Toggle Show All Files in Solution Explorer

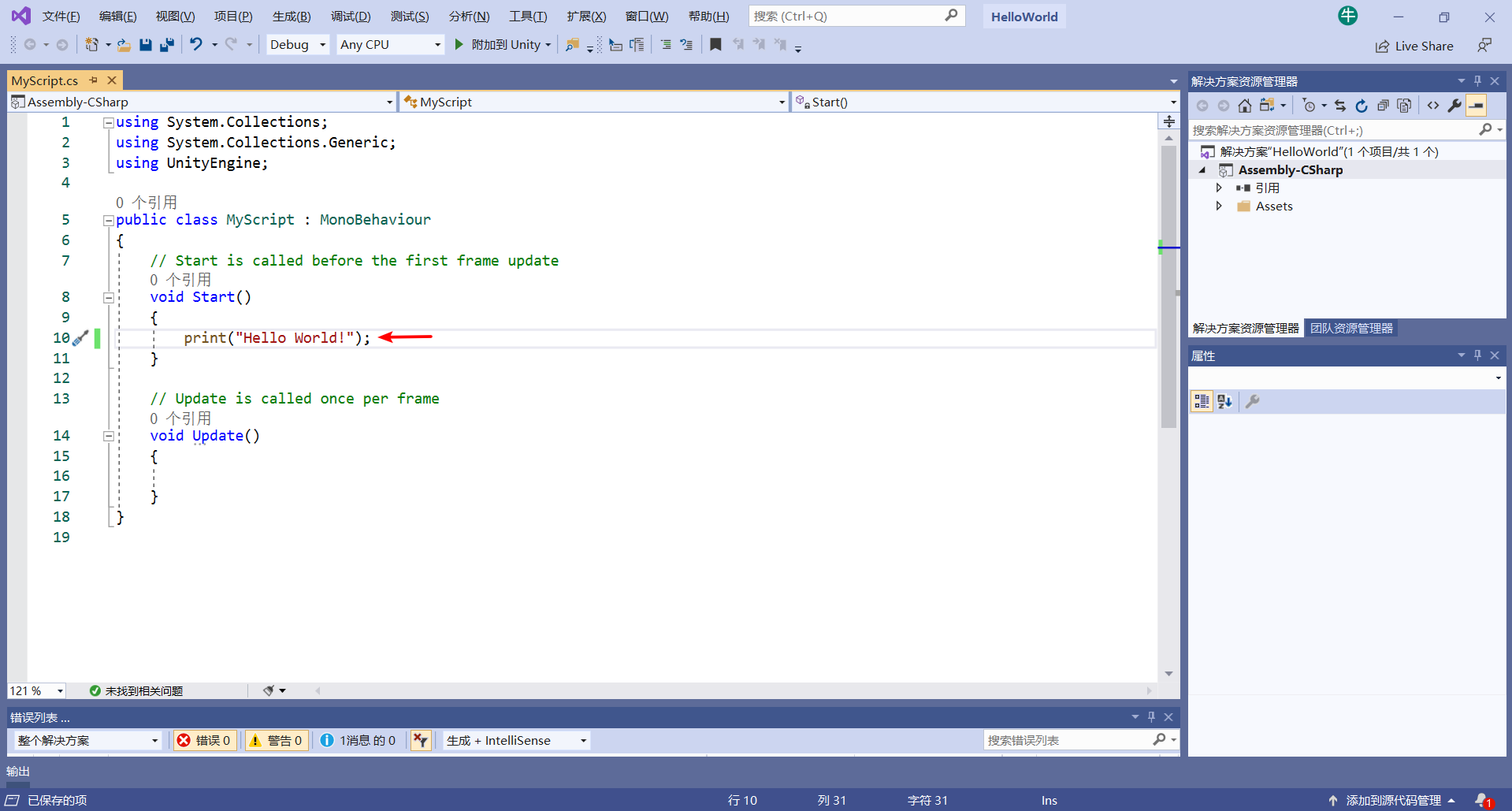[1404, 106]
